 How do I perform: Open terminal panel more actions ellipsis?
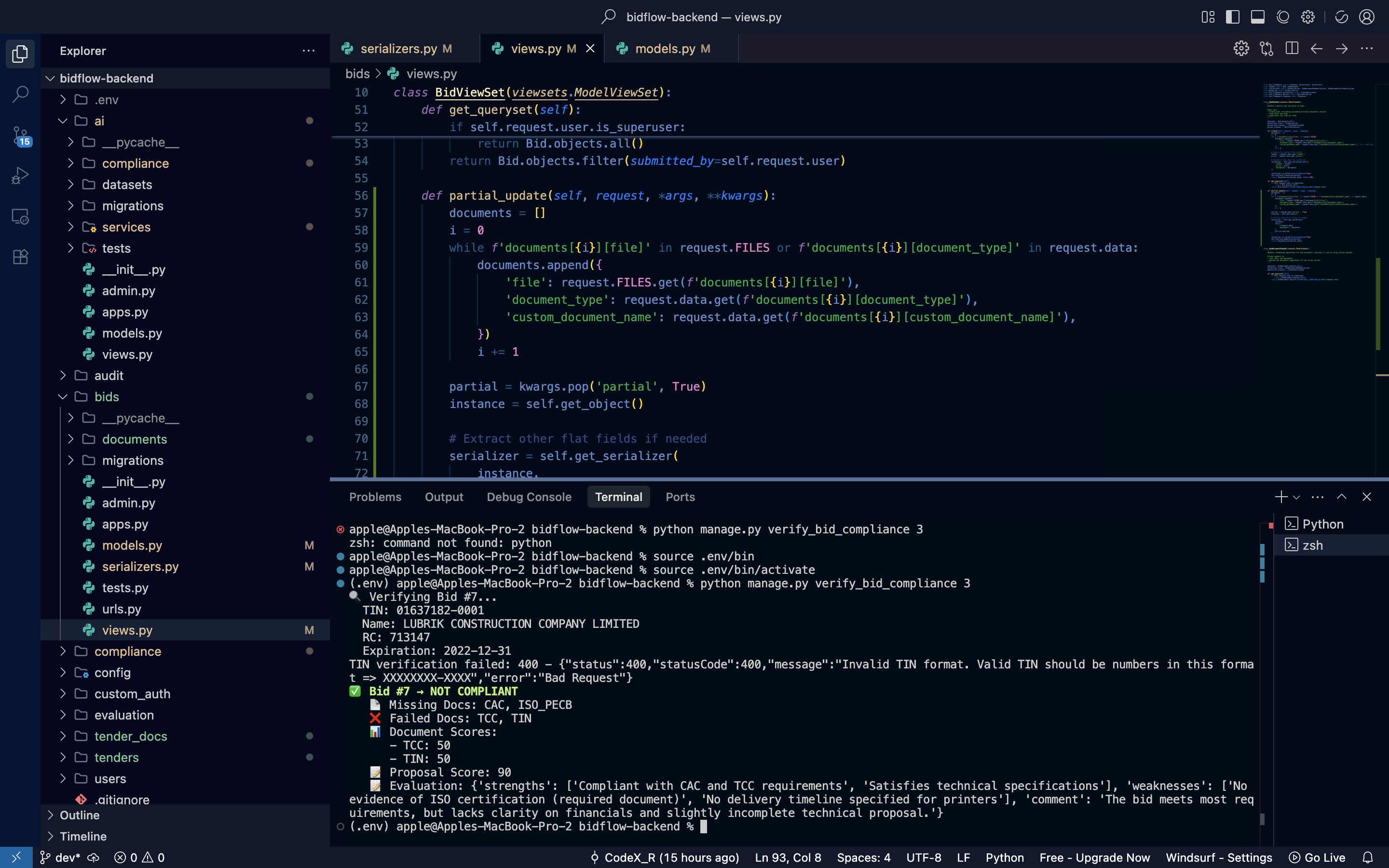click(x=1317, y=497)
